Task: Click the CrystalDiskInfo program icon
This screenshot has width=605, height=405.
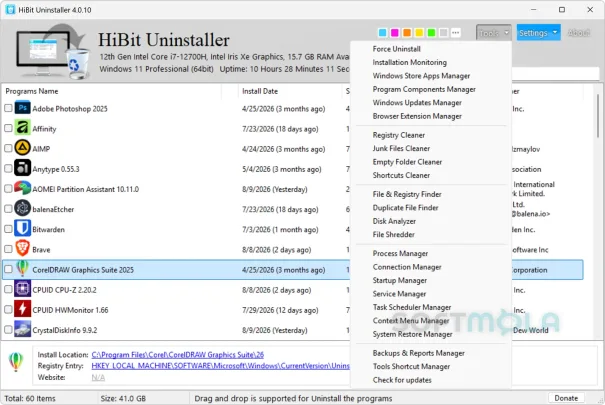Action: pos(22,329)
